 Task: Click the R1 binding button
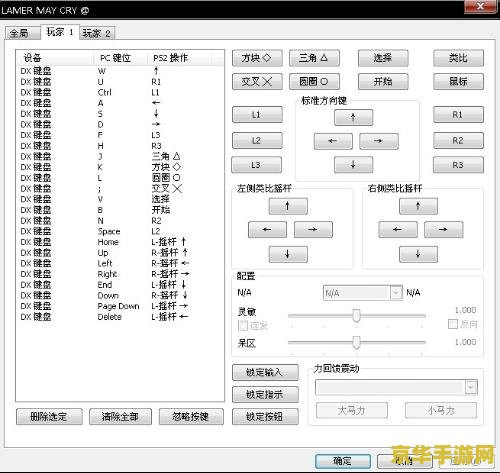[458, 115]
